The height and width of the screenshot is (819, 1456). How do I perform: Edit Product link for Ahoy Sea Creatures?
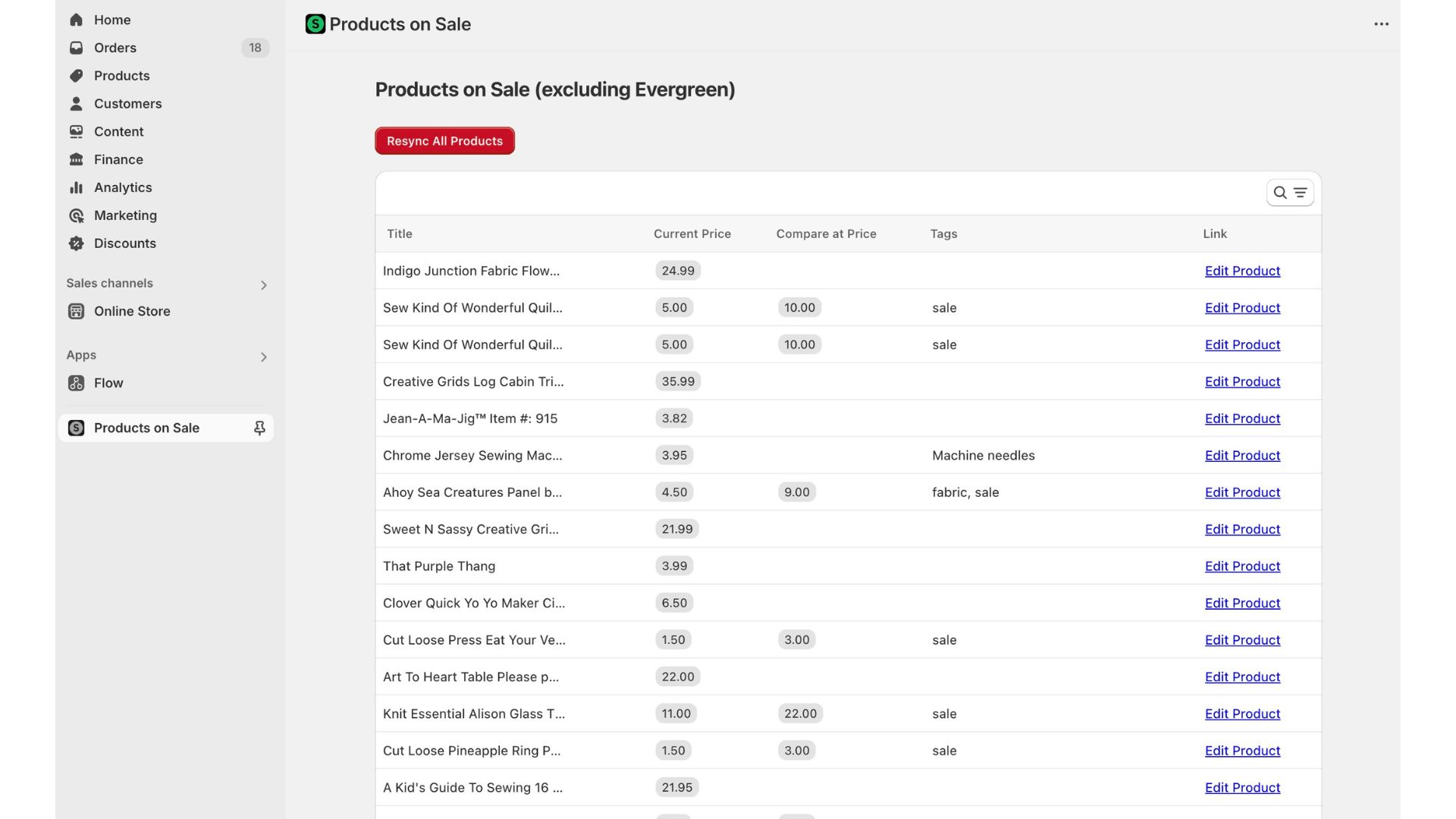[x=1242, y=492]
